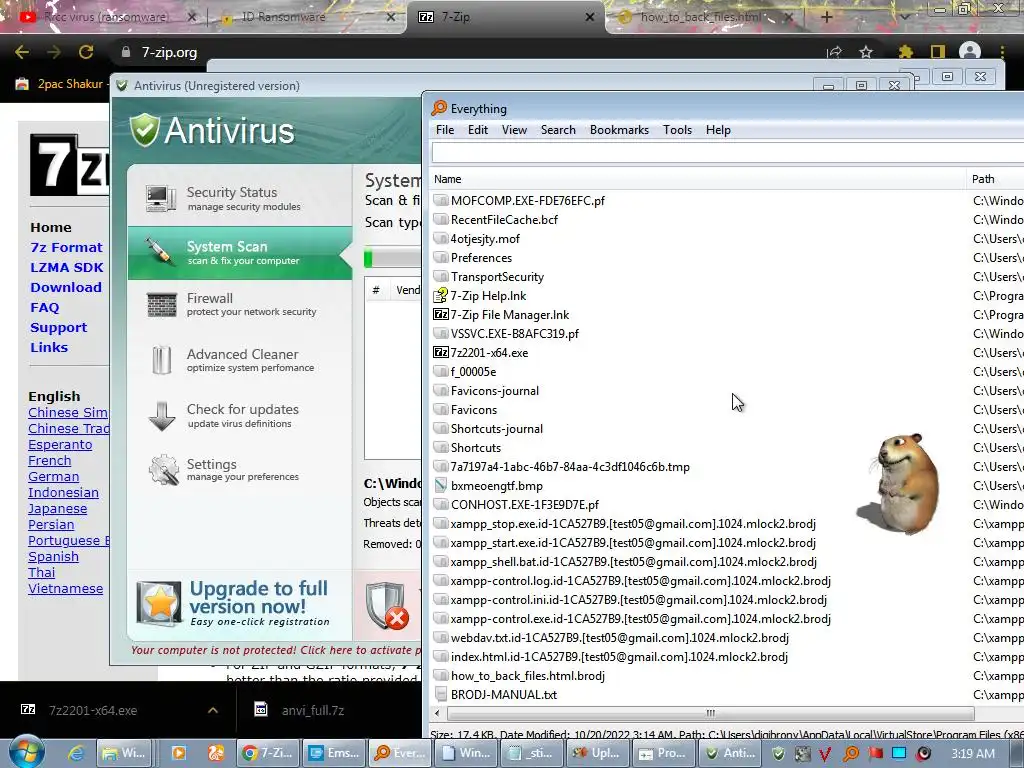Screen dimensions: 1024x768
Task: Open Advanced Cleaner trash can icon
Action: click(x=161, y=360)
